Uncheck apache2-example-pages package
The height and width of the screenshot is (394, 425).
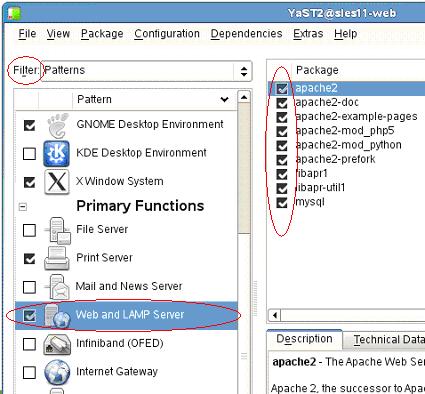[282, 117]
